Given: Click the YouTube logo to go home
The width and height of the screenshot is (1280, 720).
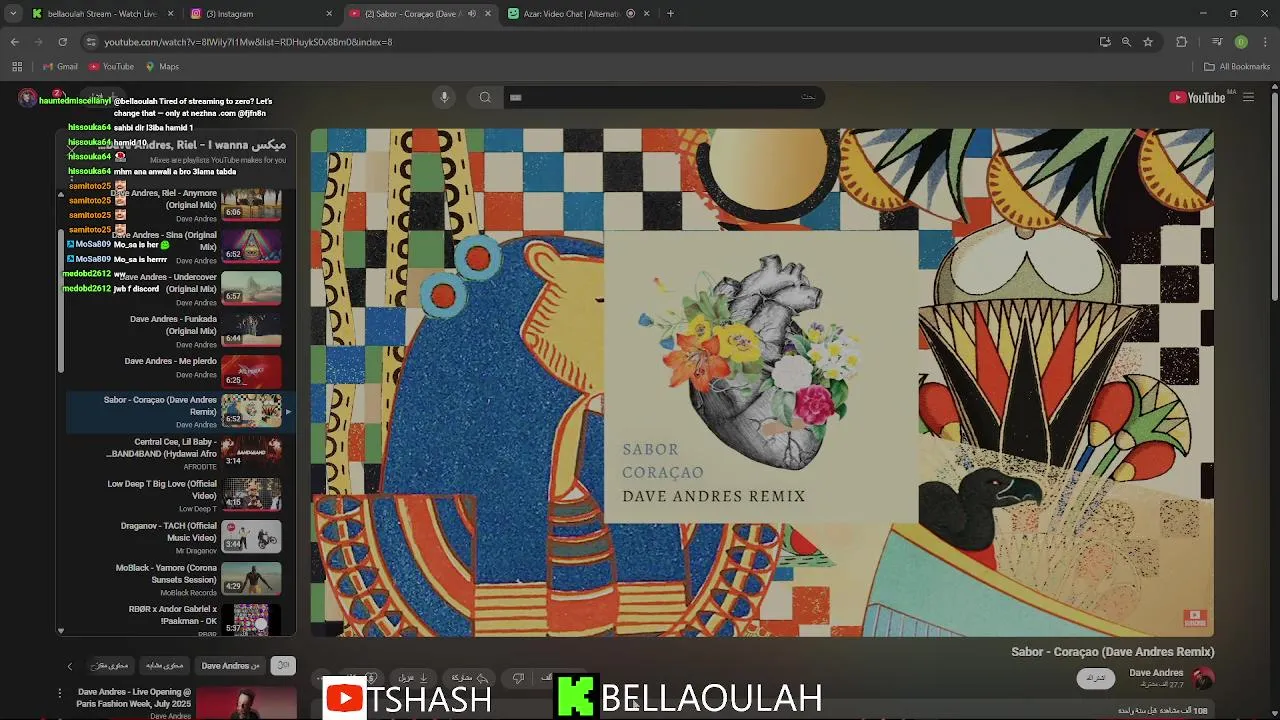Looking at the screenshot, I should [x=1197, y=97].
